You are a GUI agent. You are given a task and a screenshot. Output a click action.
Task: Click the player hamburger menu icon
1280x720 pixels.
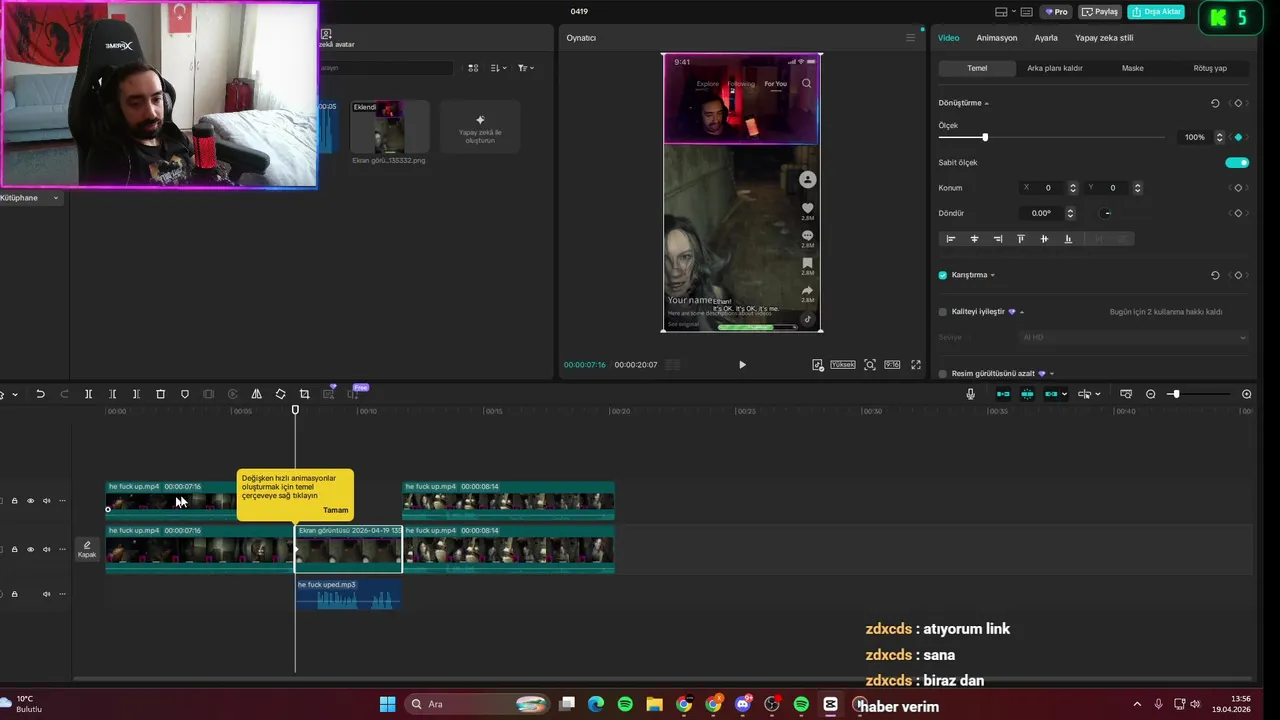[x=910, y=38]
